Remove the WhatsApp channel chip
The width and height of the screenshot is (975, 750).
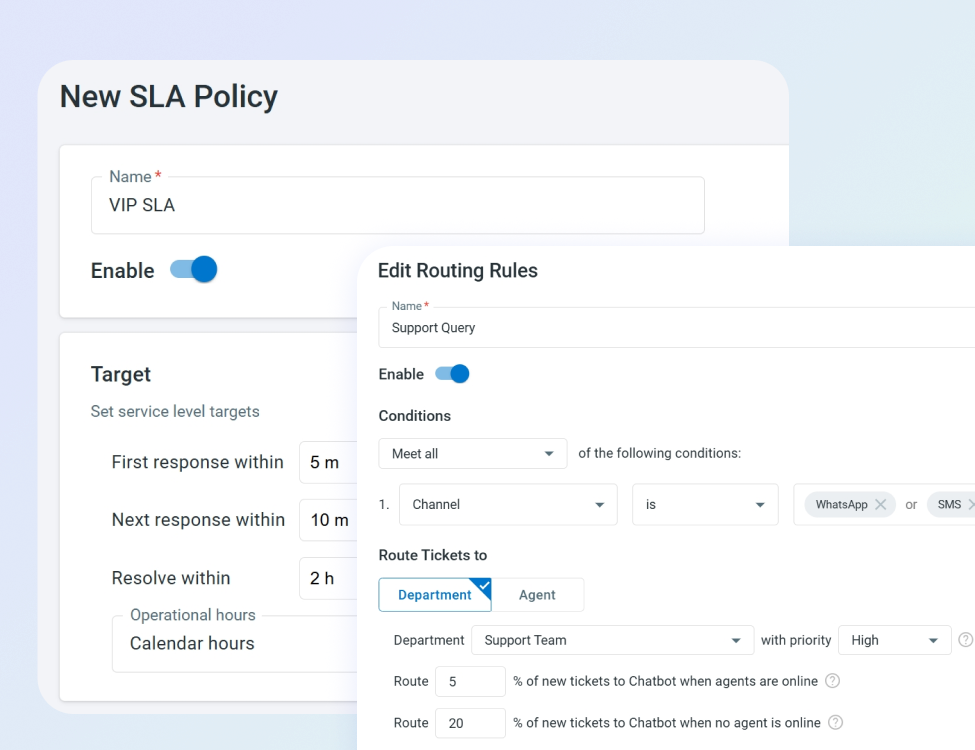[x=880, y=505]
